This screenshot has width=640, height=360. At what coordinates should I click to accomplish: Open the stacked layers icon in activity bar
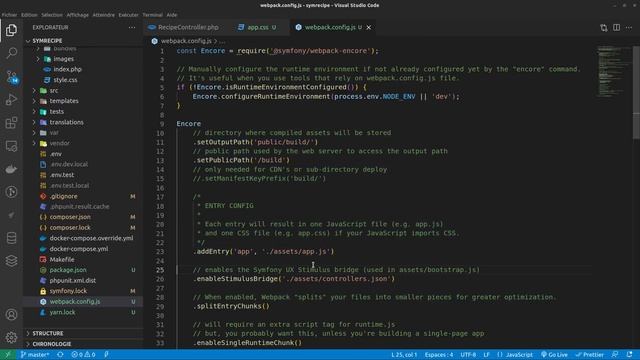[11, 261]
